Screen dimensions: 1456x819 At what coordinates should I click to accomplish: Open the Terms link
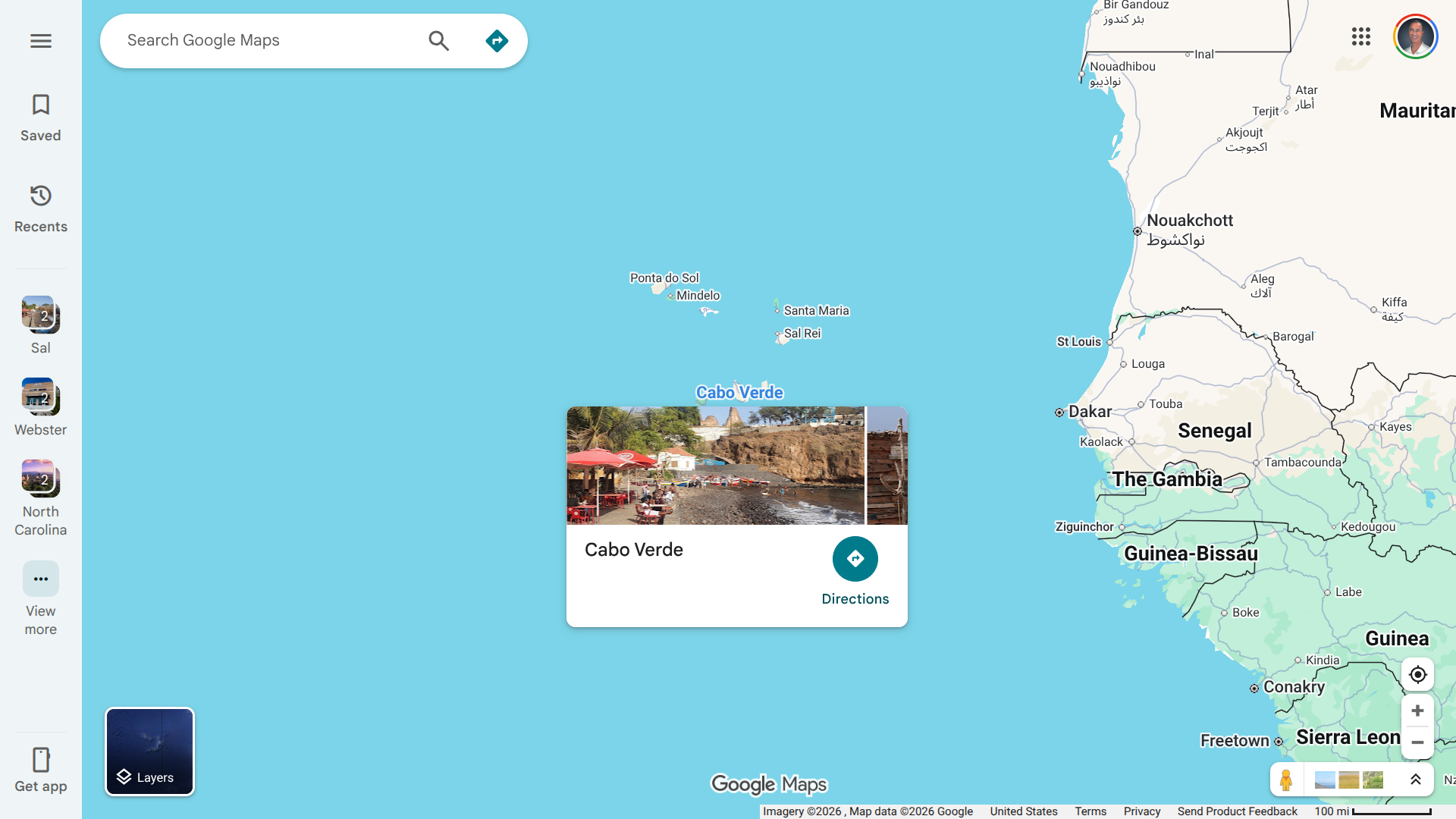click(1090, 811)
